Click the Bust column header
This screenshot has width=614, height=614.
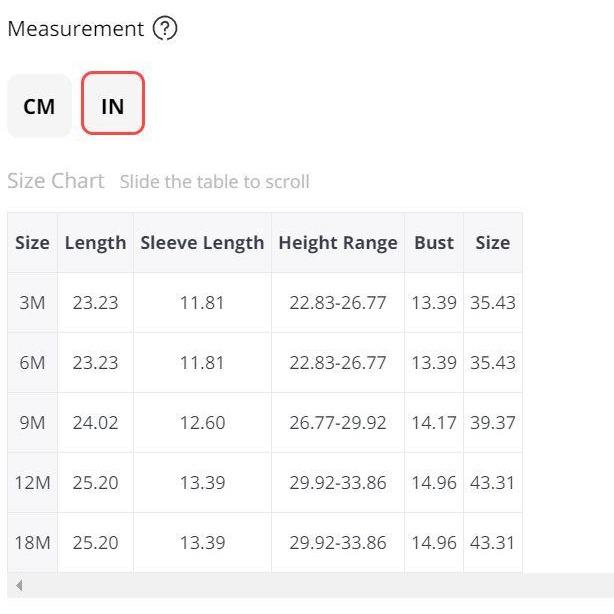point(434,243)
